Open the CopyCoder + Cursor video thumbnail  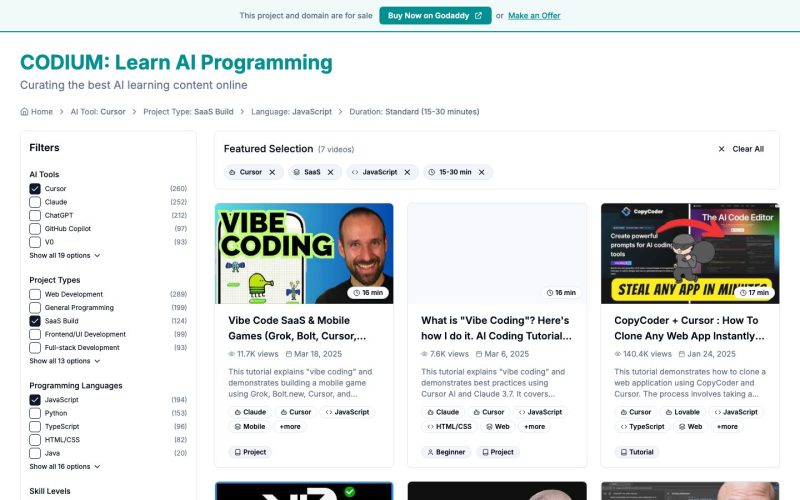(690, 254)
